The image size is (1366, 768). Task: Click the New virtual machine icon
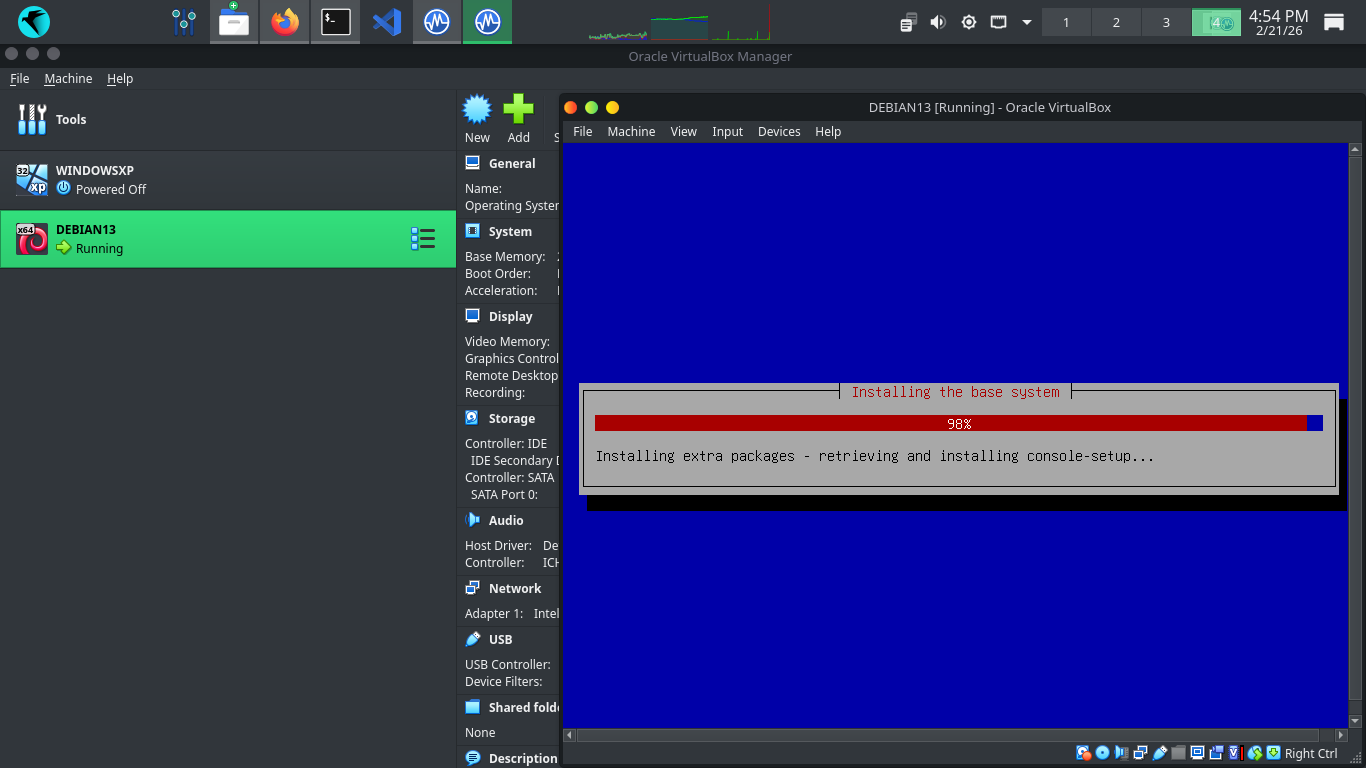tap(477, 110)
